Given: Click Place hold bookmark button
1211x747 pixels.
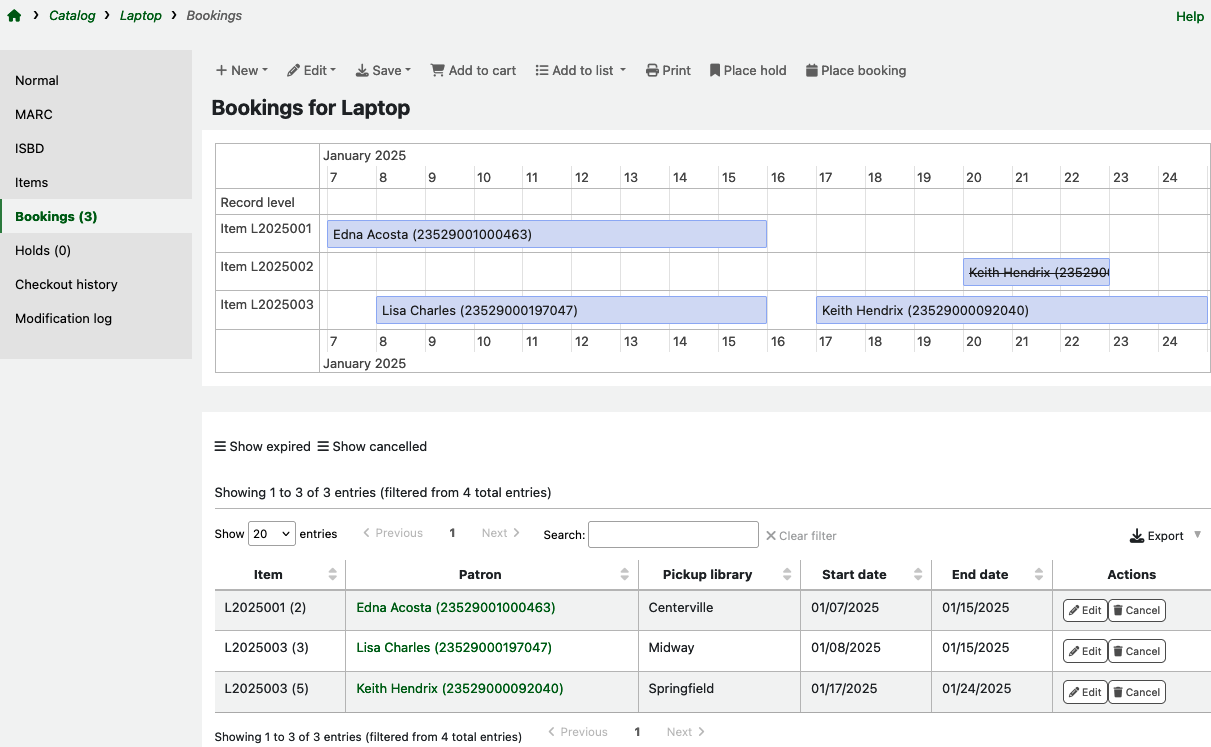Looking at the screenshot, I should tap(747, 70).
